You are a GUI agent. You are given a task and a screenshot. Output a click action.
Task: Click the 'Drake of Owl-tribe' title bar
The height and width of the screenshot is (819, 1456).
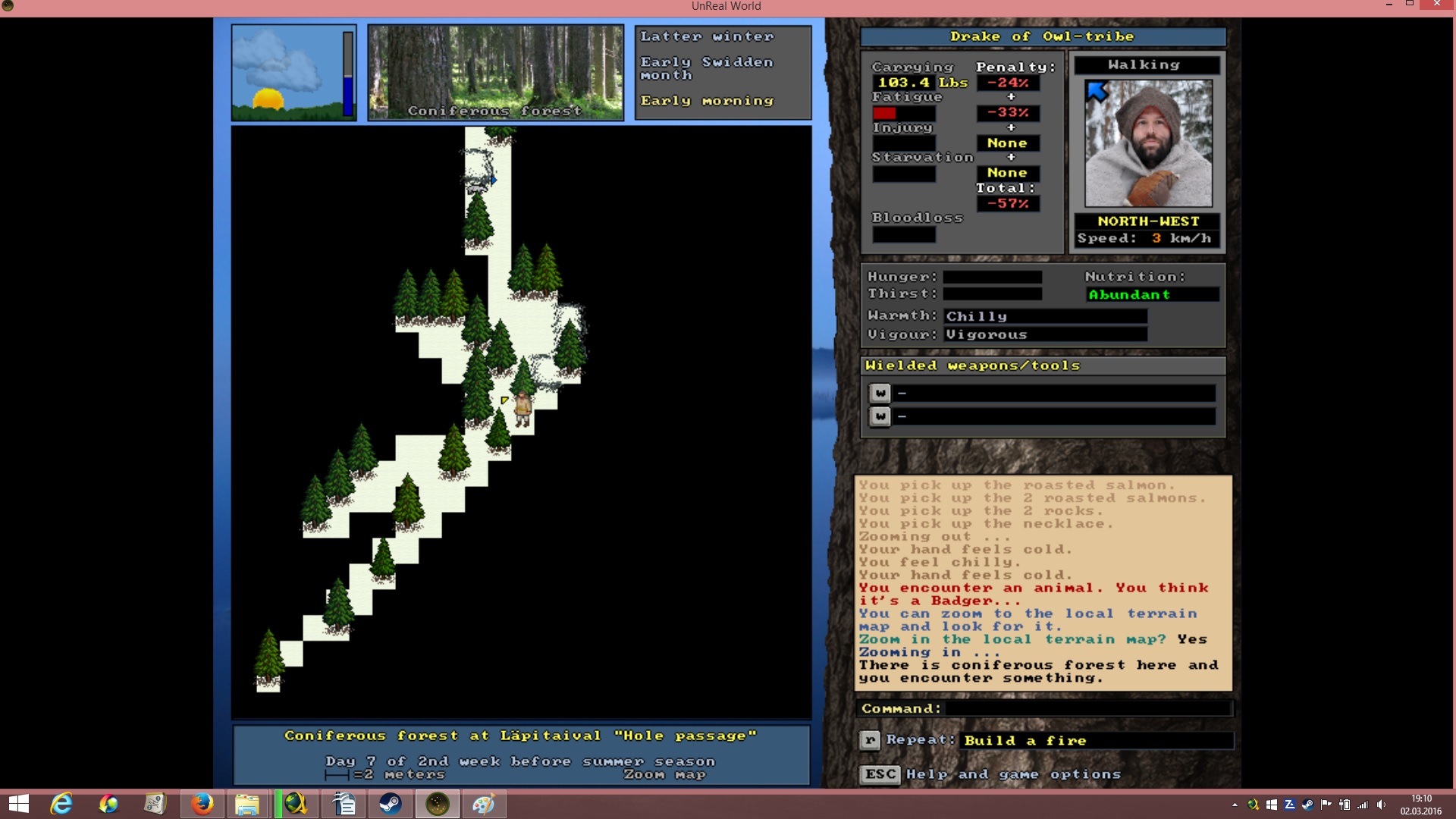click(1043, 36)
